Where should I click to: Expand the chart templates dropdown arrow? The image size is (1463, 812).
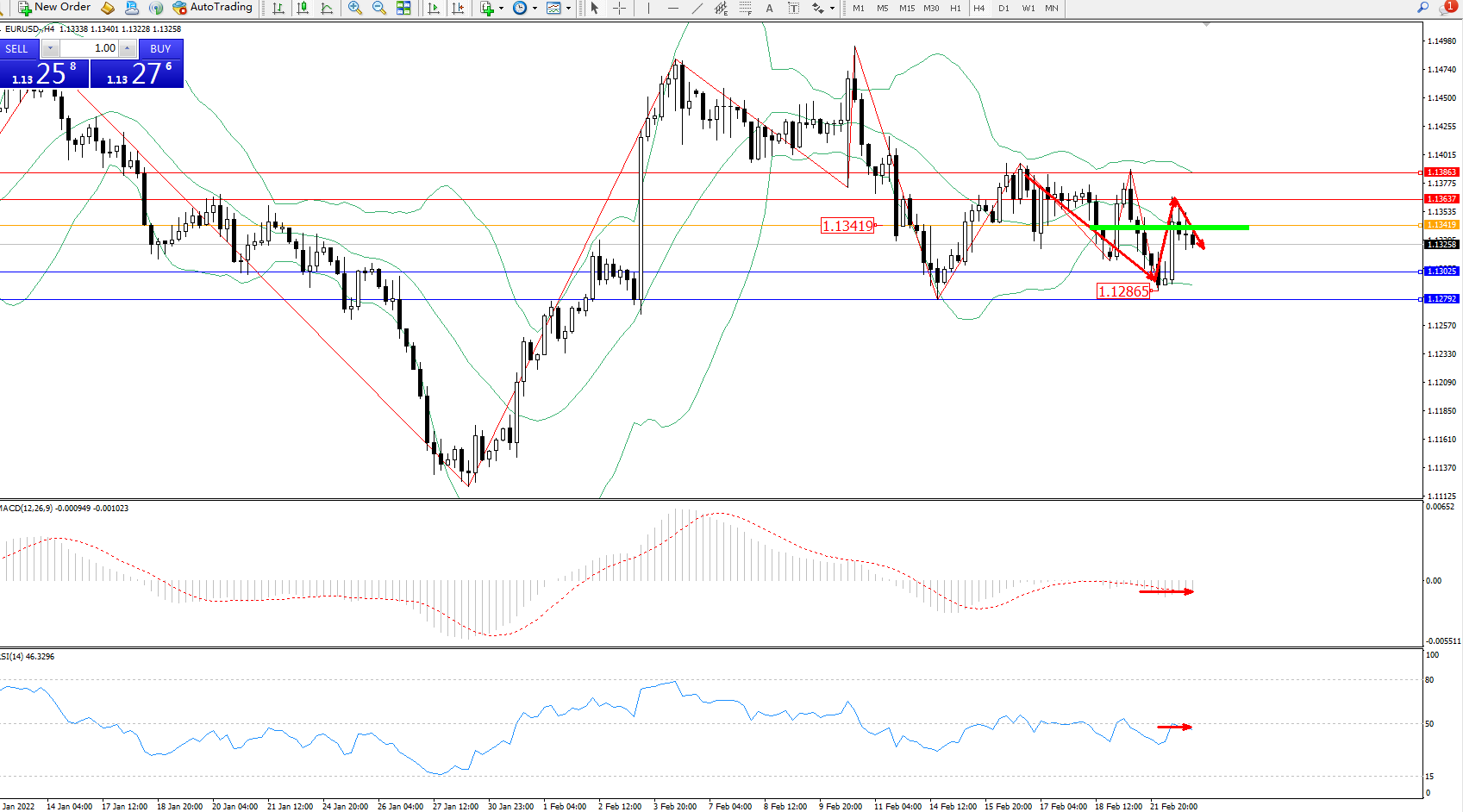coord(568,8)
